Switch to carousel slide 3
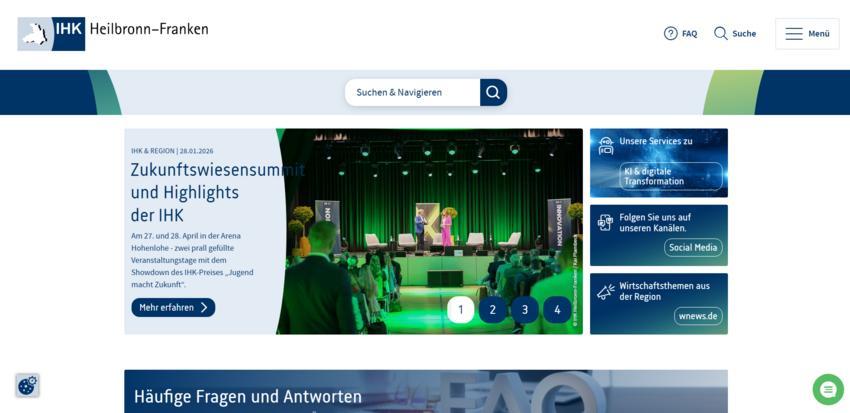 click(x=525, y=309)
